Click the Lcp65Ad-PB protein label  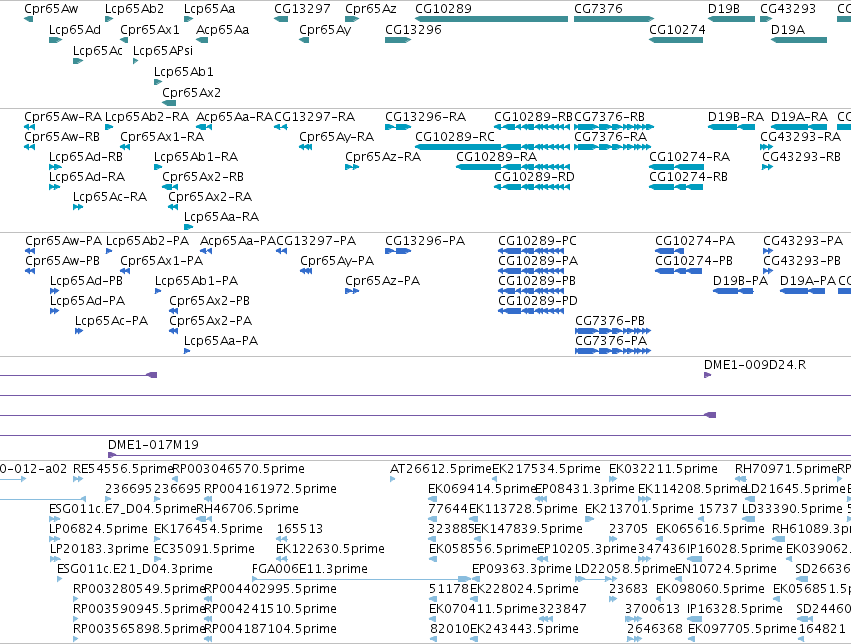coord(86,281)
